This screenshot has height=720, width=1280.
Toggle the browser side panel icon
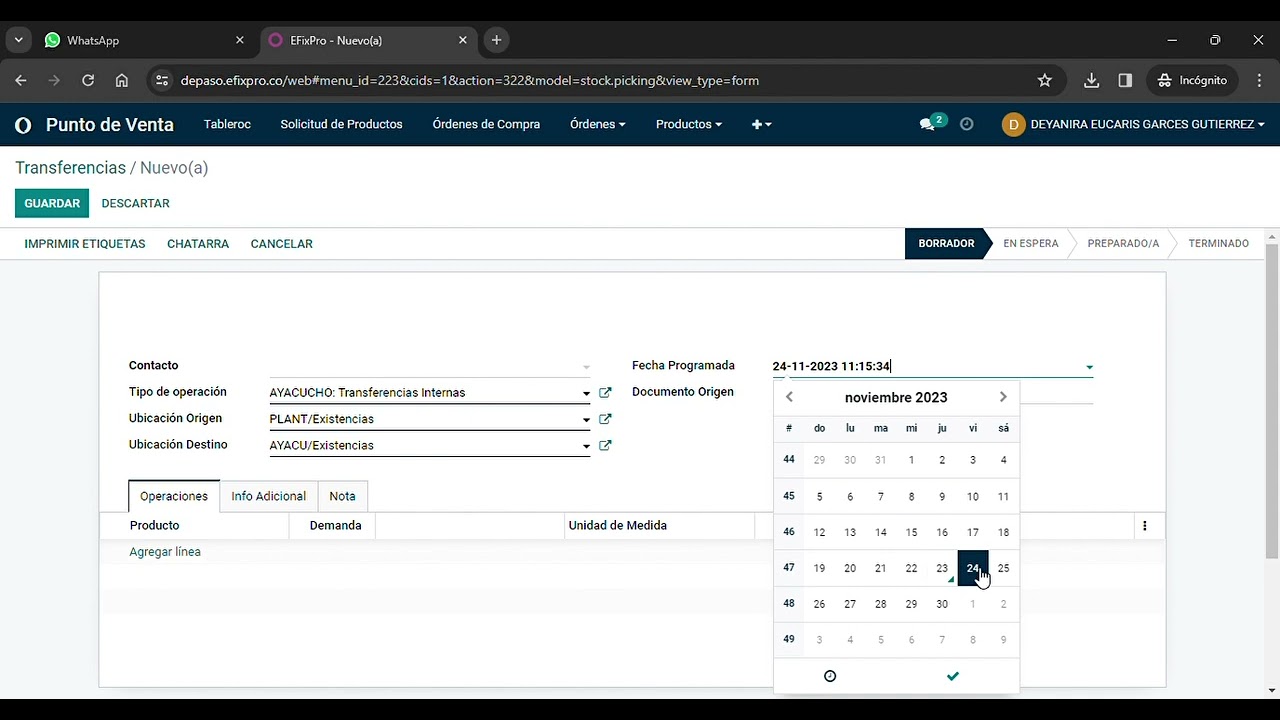[1125, 80]
